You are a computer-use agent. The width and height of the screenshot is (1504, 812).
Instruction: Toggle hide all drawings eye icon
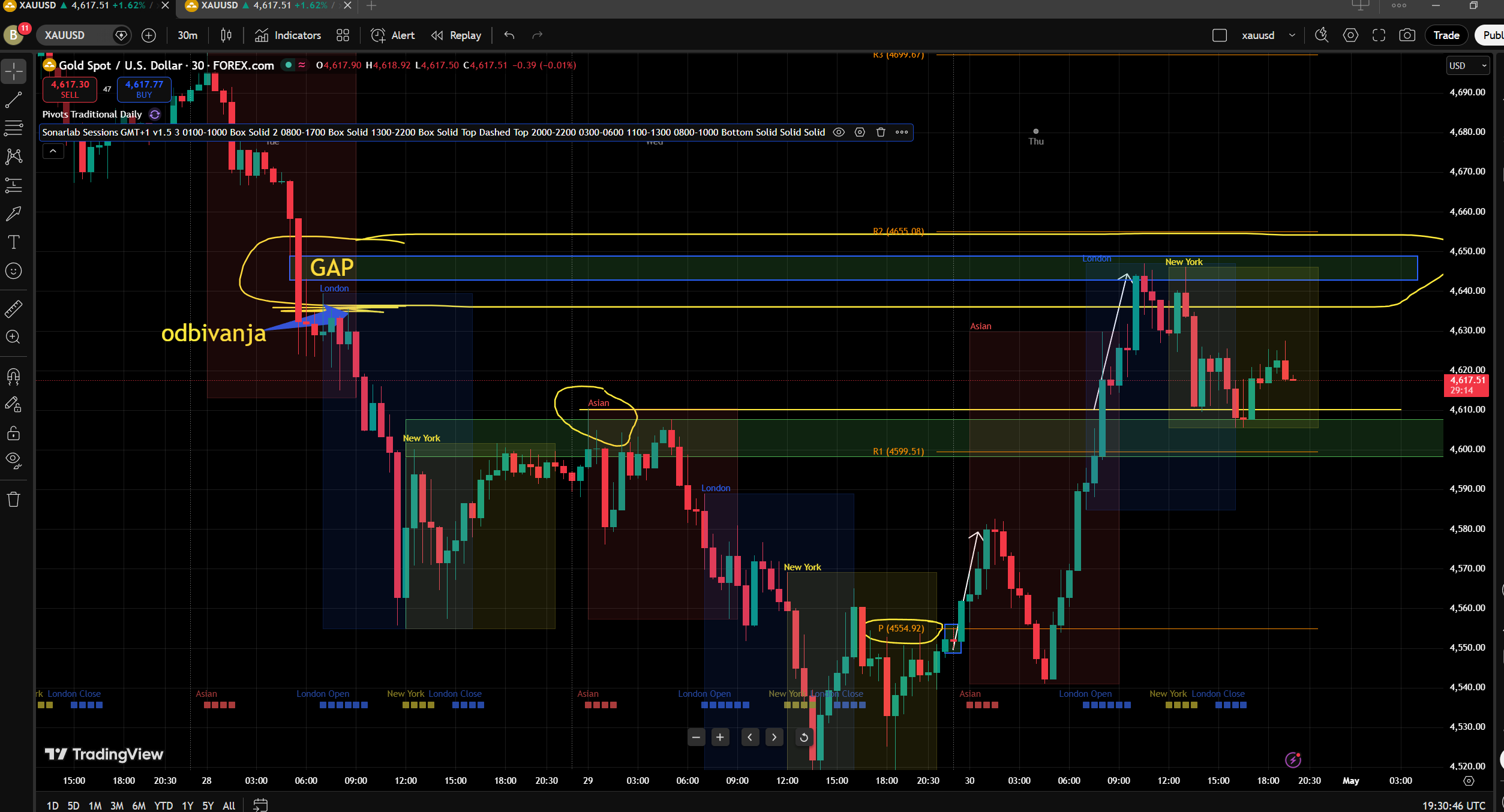click(13, 460)
